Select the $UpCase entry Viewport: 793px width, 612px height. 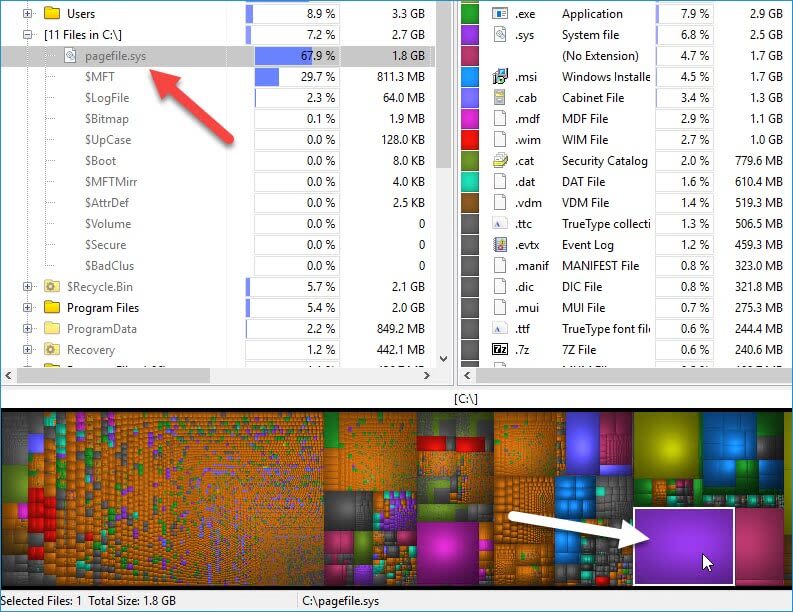click(x=108, y=140)
